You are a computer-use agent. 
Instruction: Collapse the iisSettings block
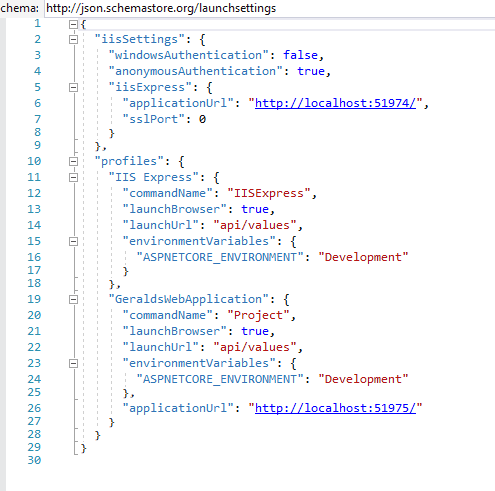tap(73, 40)
